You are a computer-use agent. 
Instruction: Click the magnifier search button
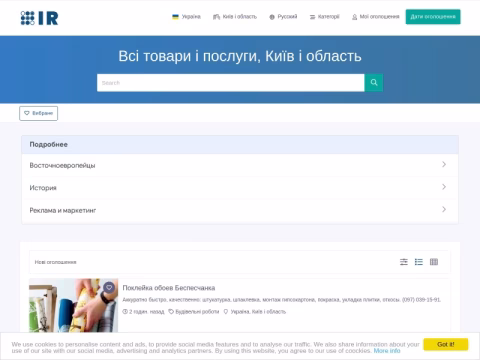pyautogui.click(x=374, y=83)
